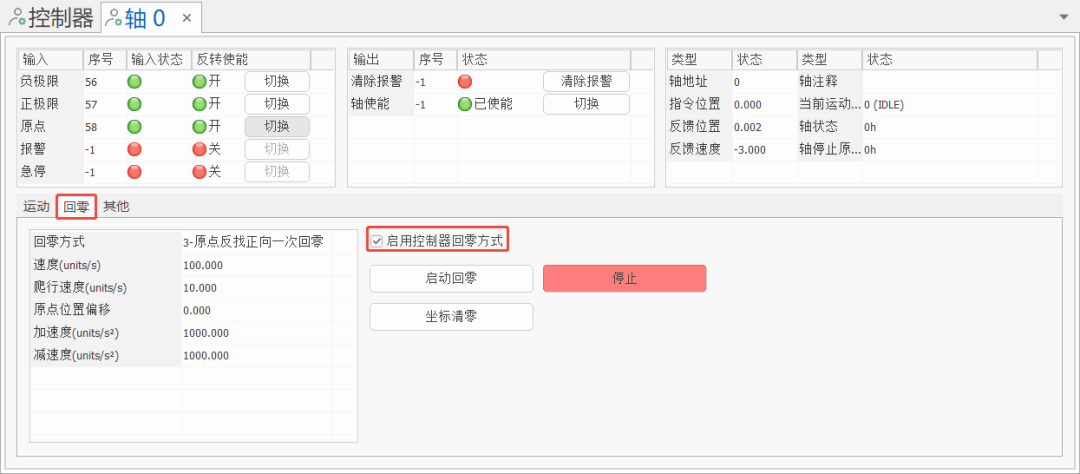Click 轴地址 value 0
Viewport: 1080px width, 474px height.
pos(764,82)
